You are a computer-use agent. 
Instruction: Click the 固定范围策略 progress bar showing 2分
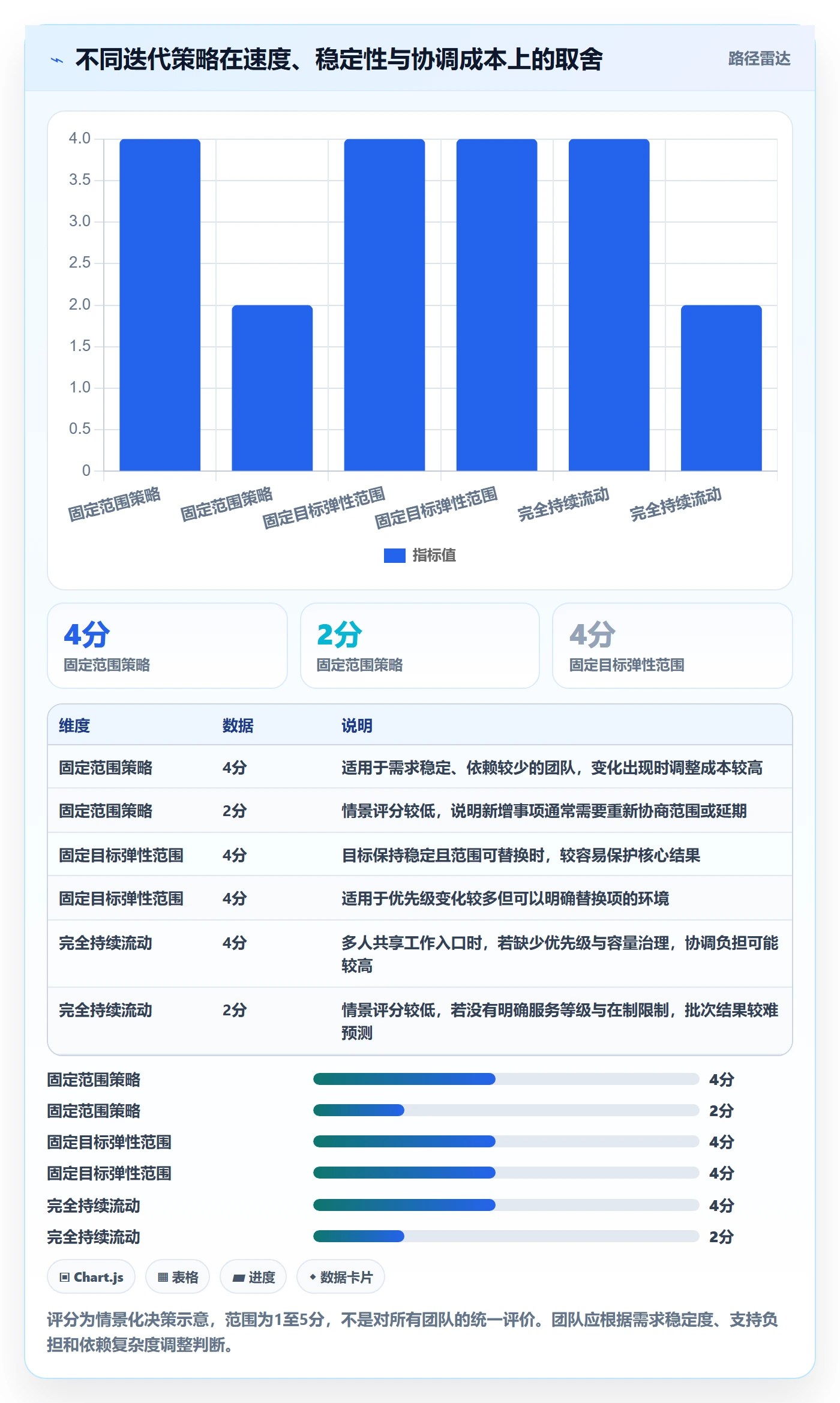coord(506,1110)
